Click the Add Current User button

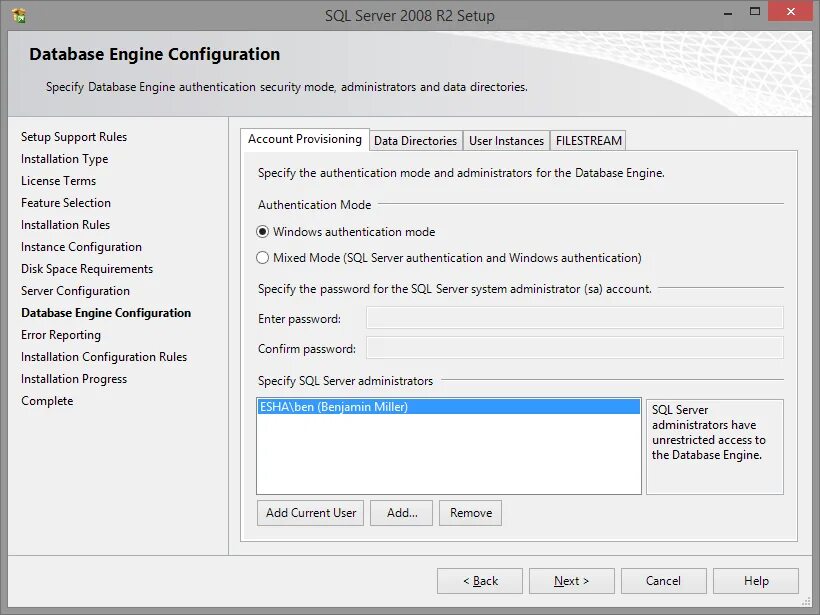point(311,513)
